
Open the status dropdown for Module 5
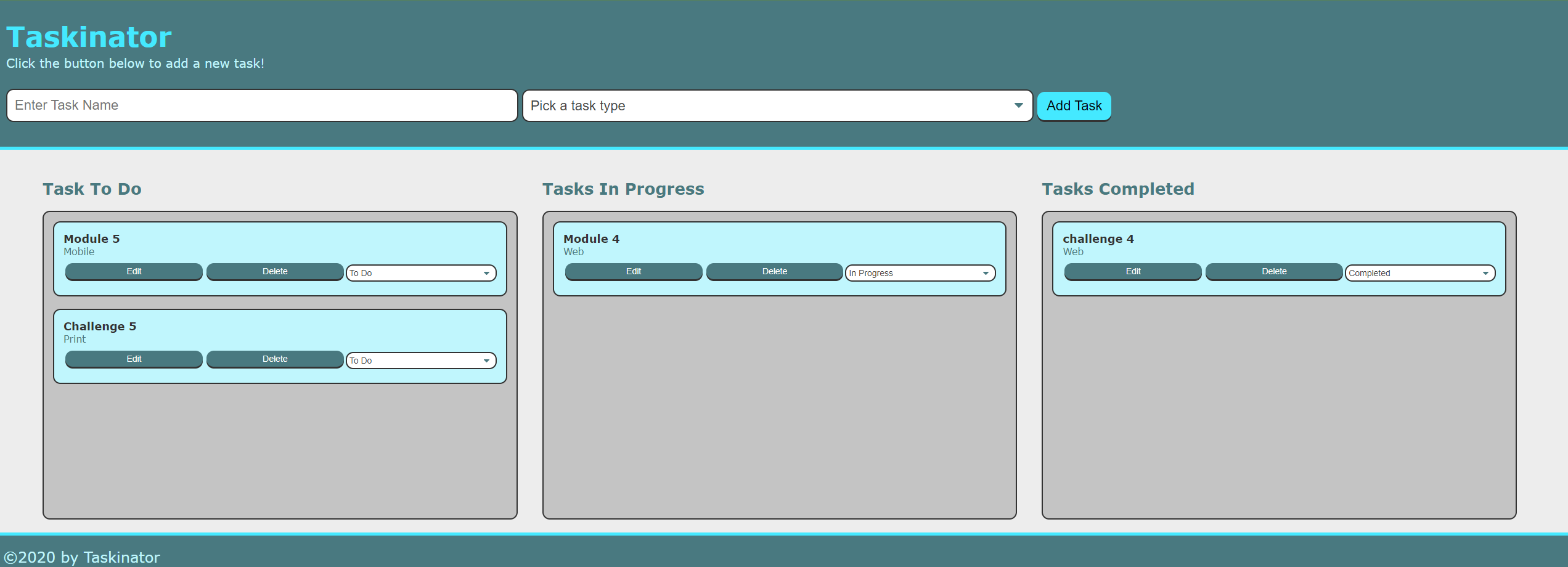[421, 273]
